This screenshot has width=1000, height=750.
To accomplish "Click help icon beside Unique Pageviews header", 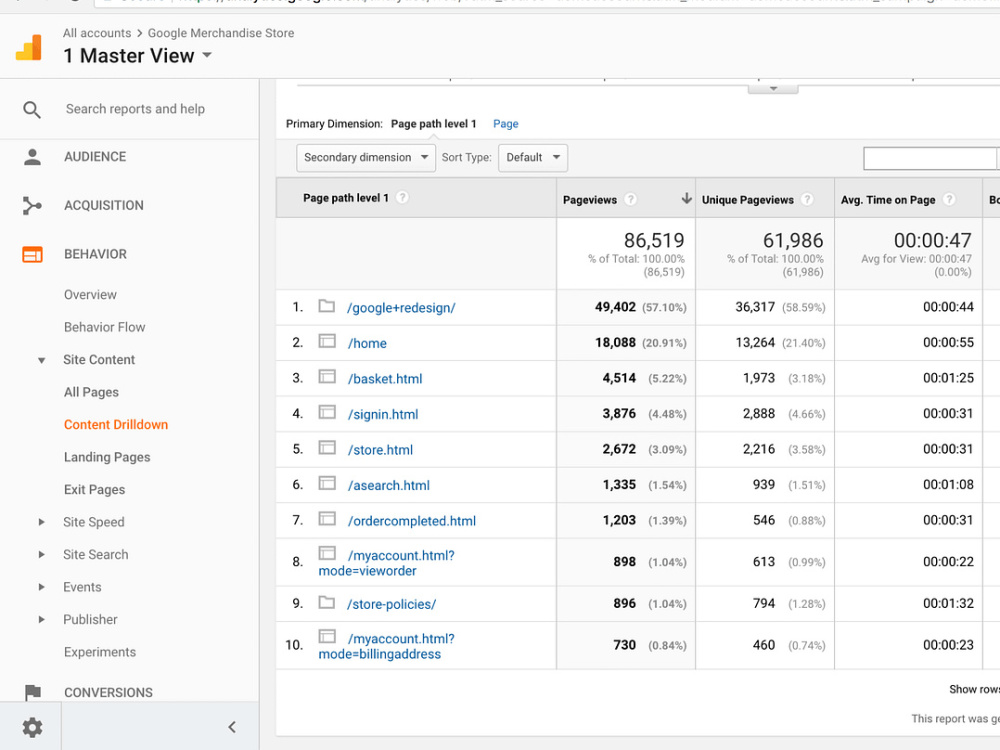I will [x=807, y=200].
